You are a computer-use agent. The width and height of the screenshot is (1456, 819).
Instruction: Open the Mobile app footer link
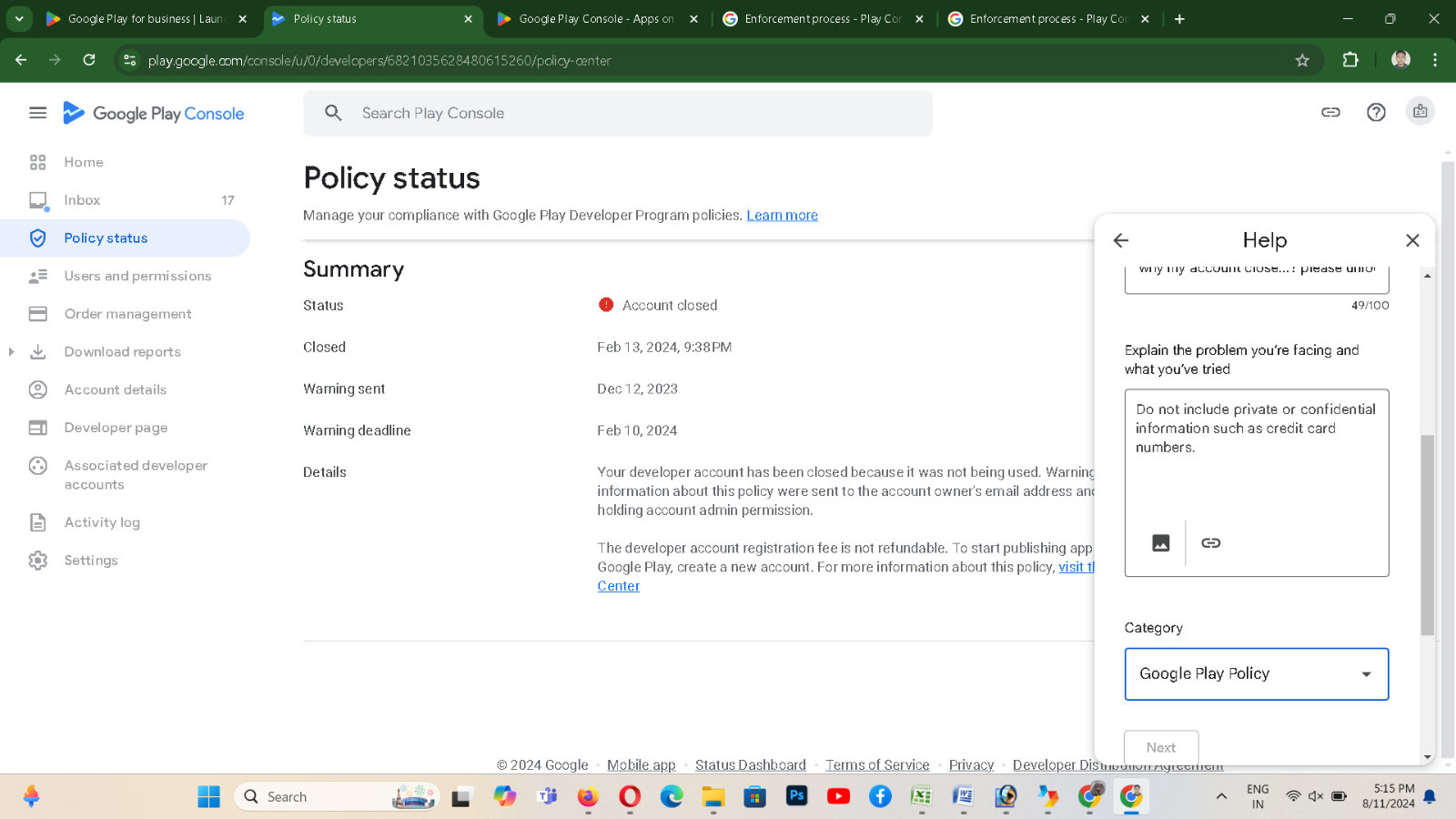641,765
